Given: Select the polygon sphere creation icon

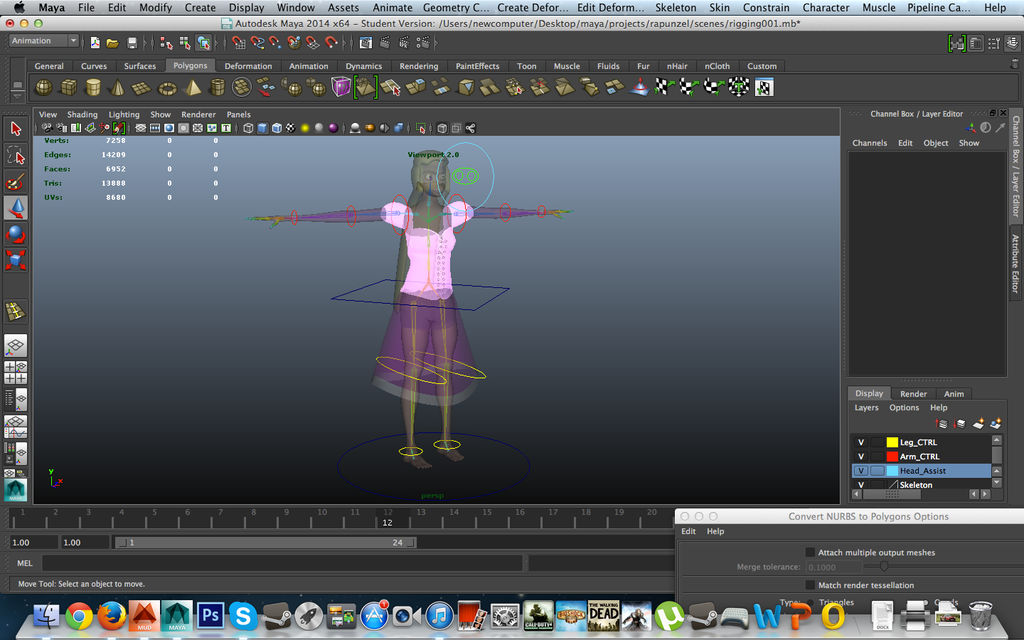Looking at the screenshot, I should click(x=43, y=87).
